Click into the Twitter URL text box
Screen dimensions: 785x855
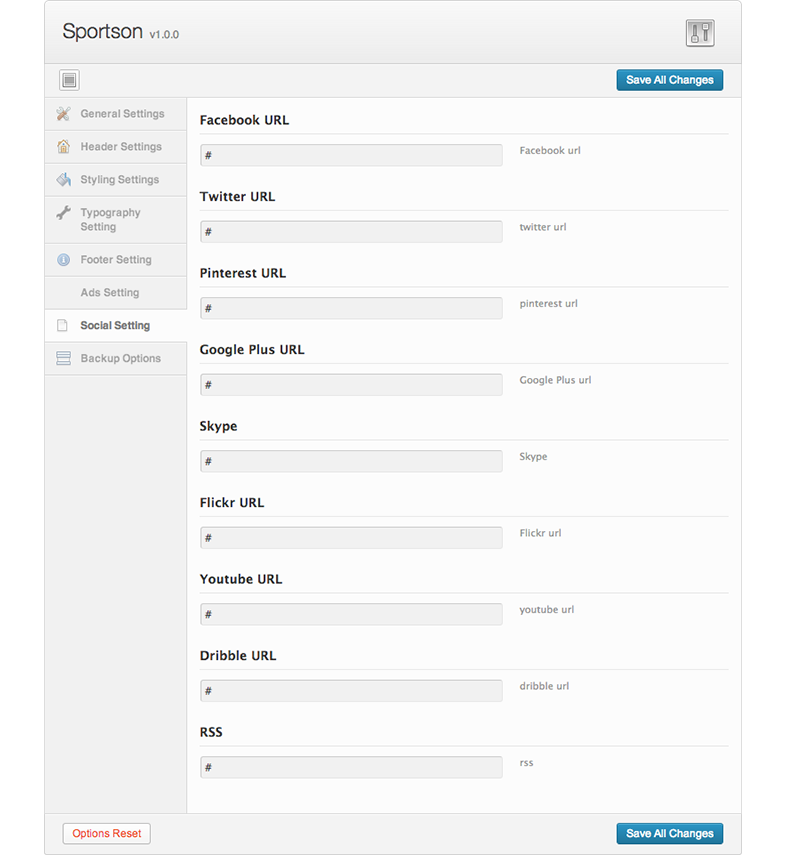(351, 232)
